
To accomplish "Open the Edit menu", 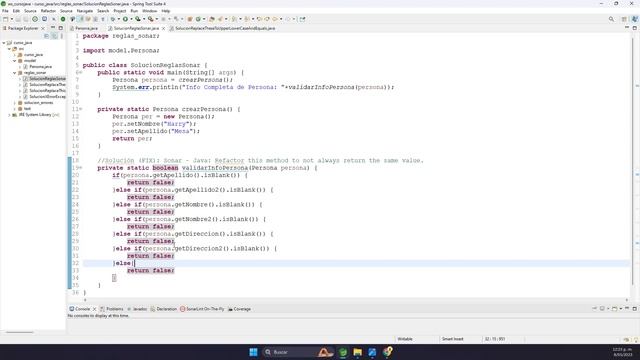I will 16,11.
